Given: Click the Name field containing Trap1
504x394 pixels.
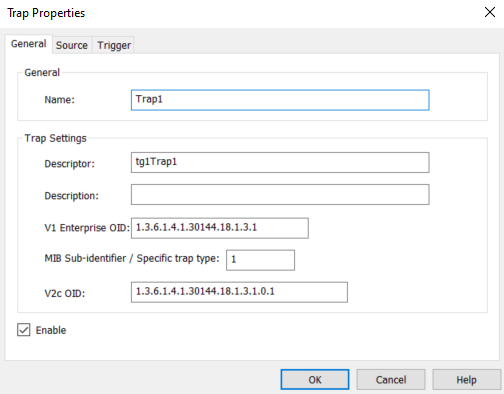Looking at the screenshot, I should pyautogui.click(x=280, y=100).
